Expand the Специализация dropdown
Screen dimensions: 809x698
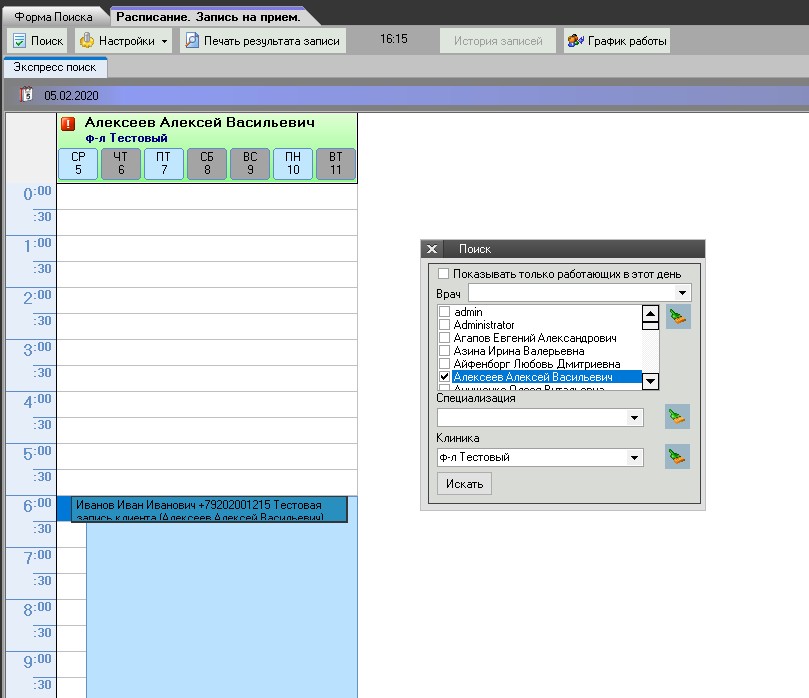(x=634, y=417)
